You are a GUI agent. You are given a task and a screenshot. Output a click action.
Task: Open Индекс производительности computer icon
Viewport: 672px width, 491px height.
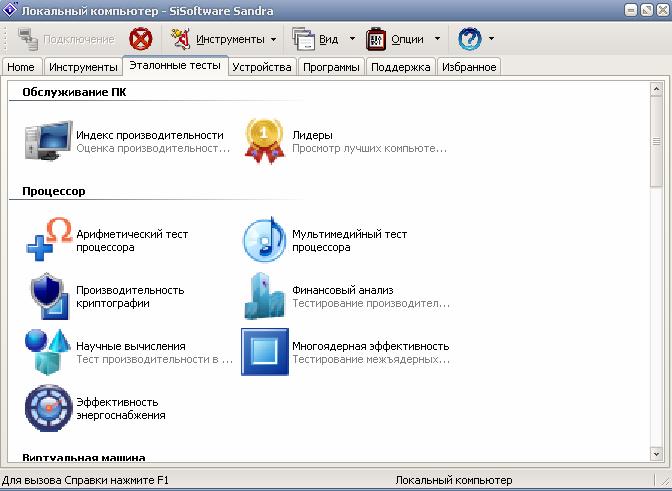pos(48,141)
